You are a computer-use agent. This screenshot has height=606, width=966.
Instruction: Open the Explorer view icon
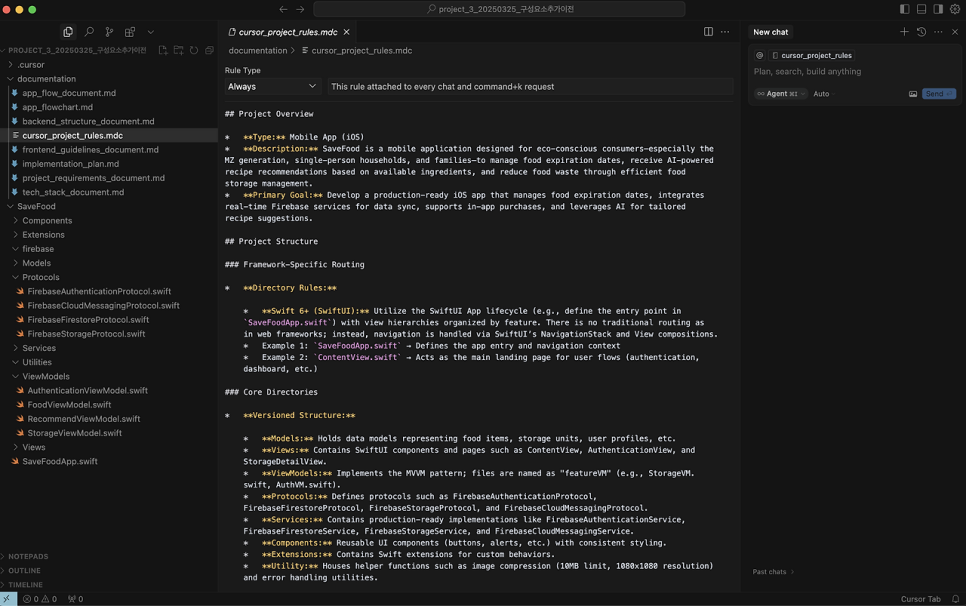pos(68,32)
